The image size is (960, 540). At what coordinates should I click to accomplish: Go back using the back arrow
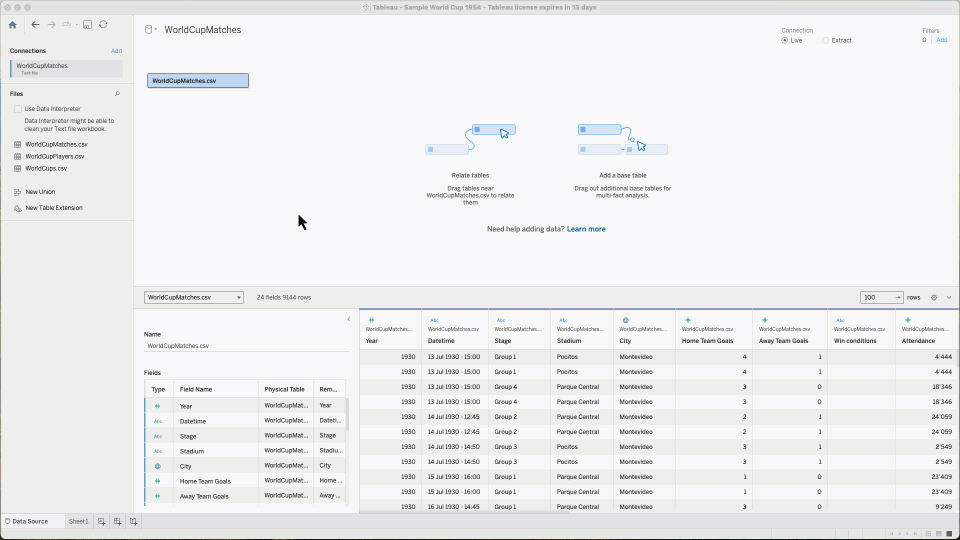point(36,25)
